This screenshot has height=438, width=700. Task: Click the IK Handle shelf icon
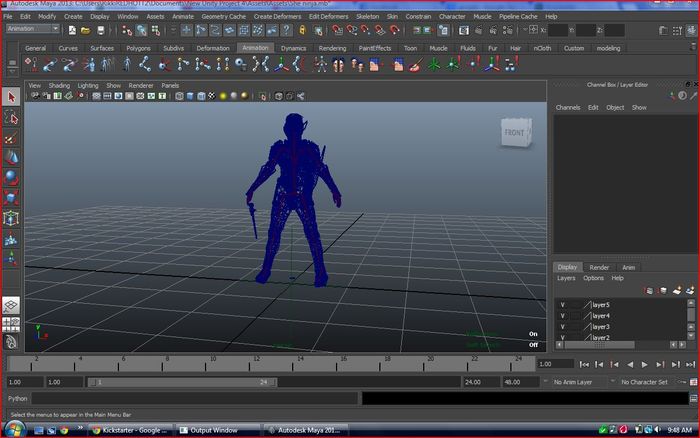click(163, 65)
